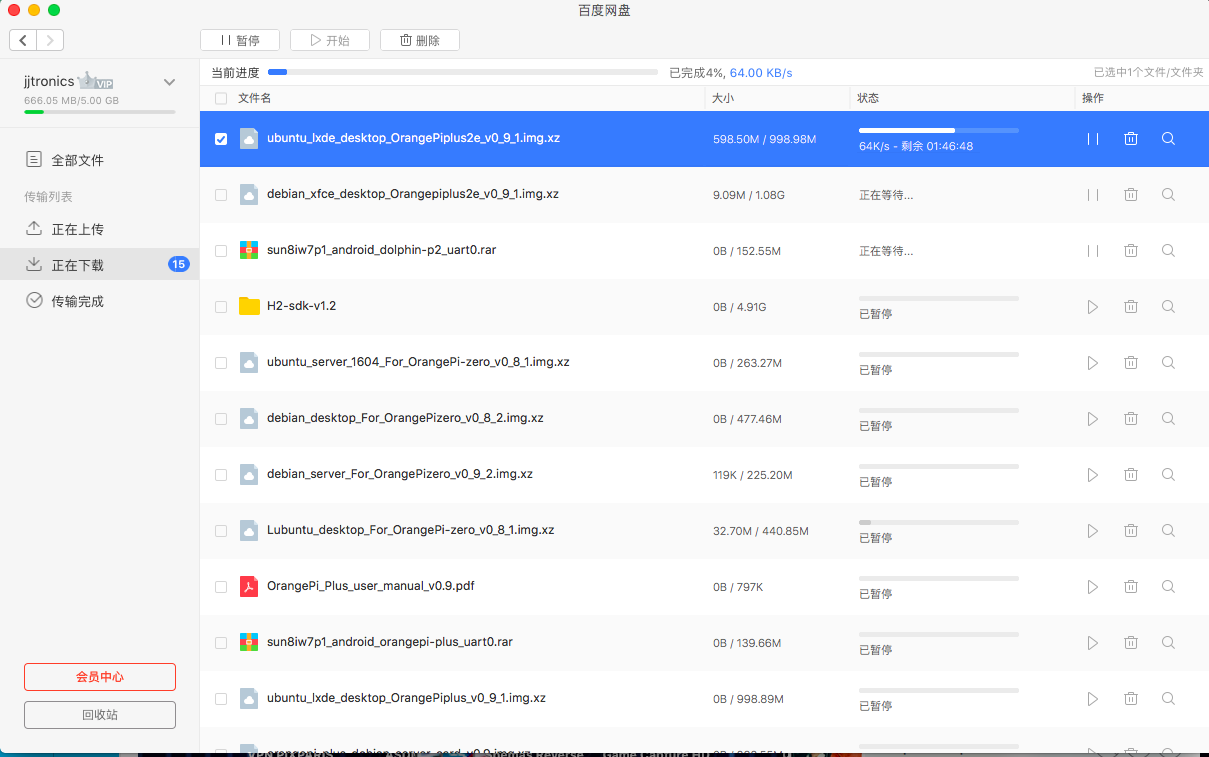This screenshot has width=1209, height=757.
Task: Pause sun8iw7p1_android_dolphin-p2_uart0.rar download
Action: [x=1093, y=251]
